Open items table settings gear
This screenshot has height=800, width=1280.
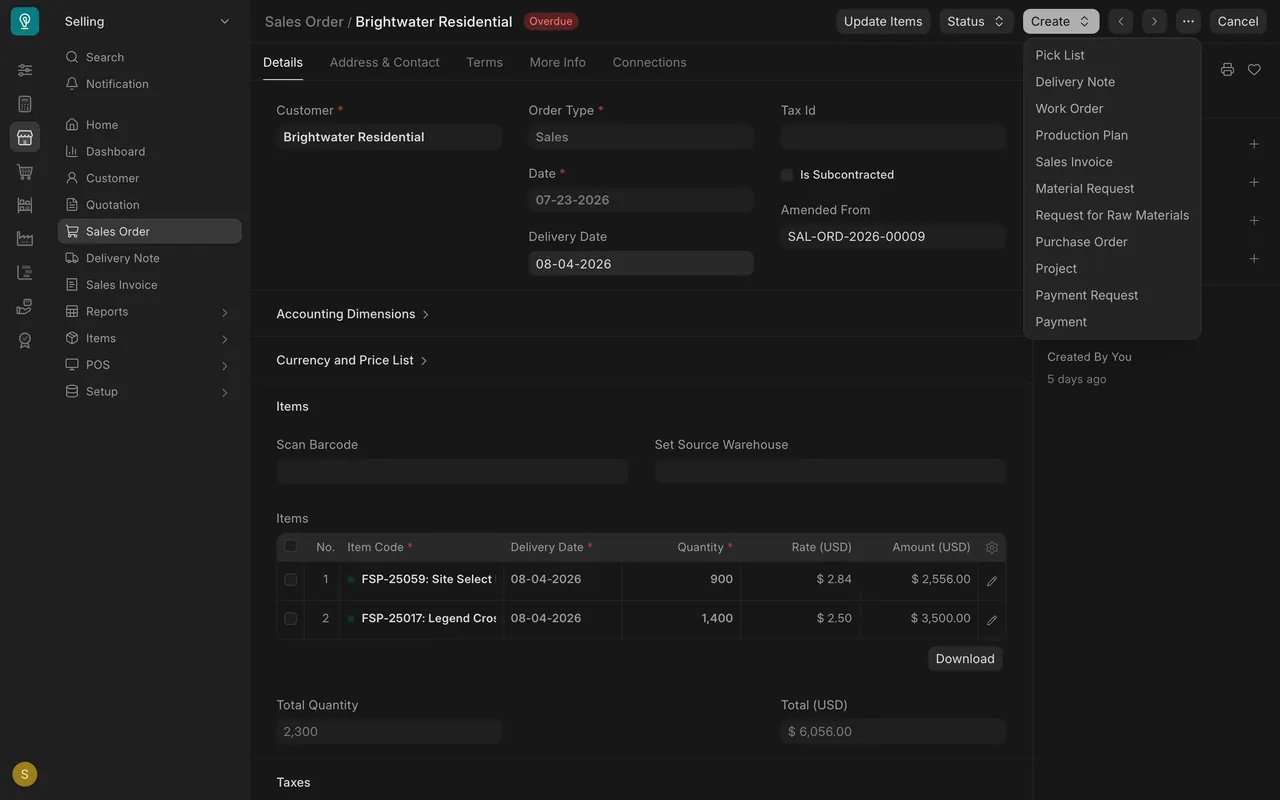pyautogui.click(x=992, y=547)
